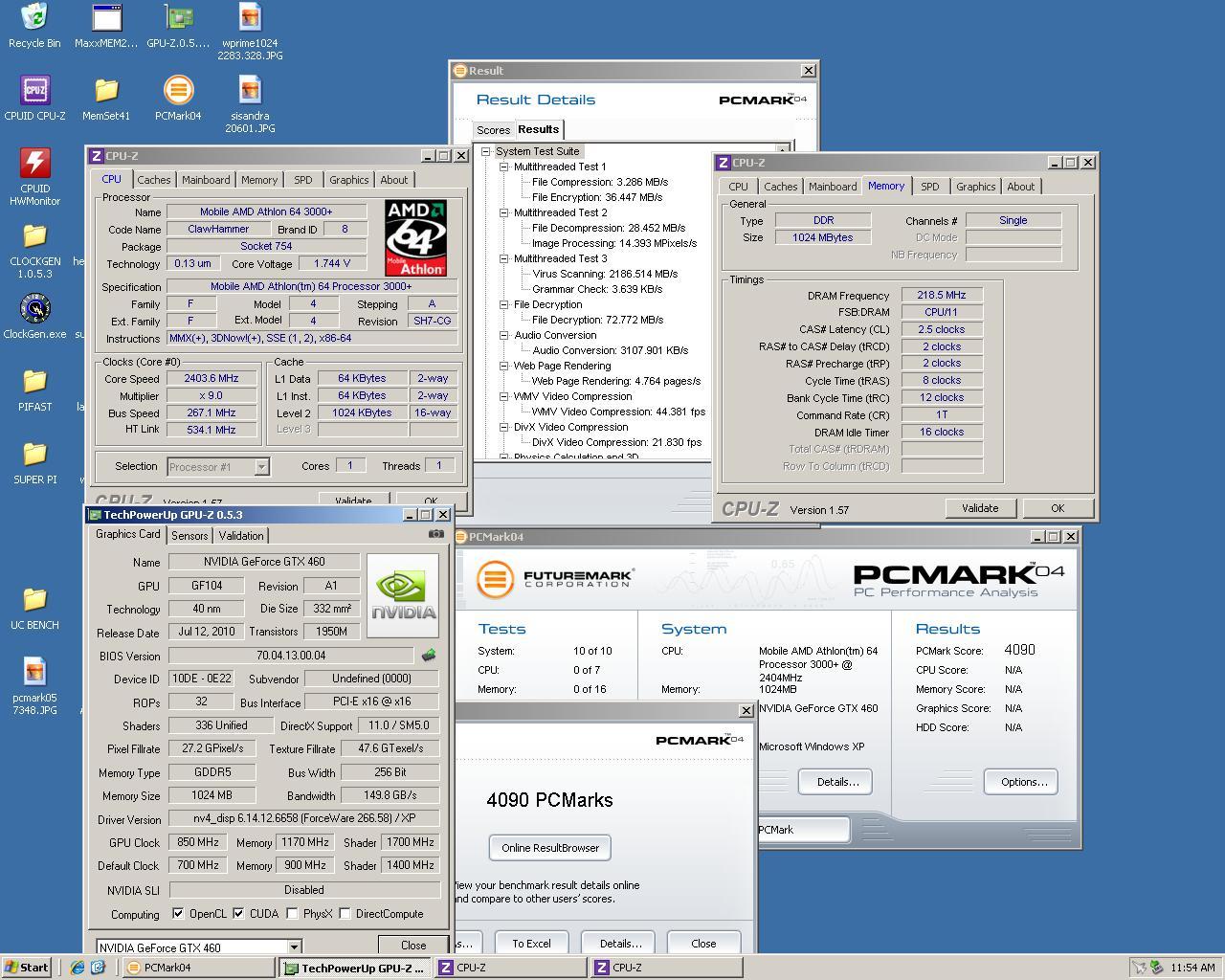The height and width of the screenshot is (980, 1225).
Task: Switch to Caches tab in left CPU-Z
Action: click(x=153, y=180)
